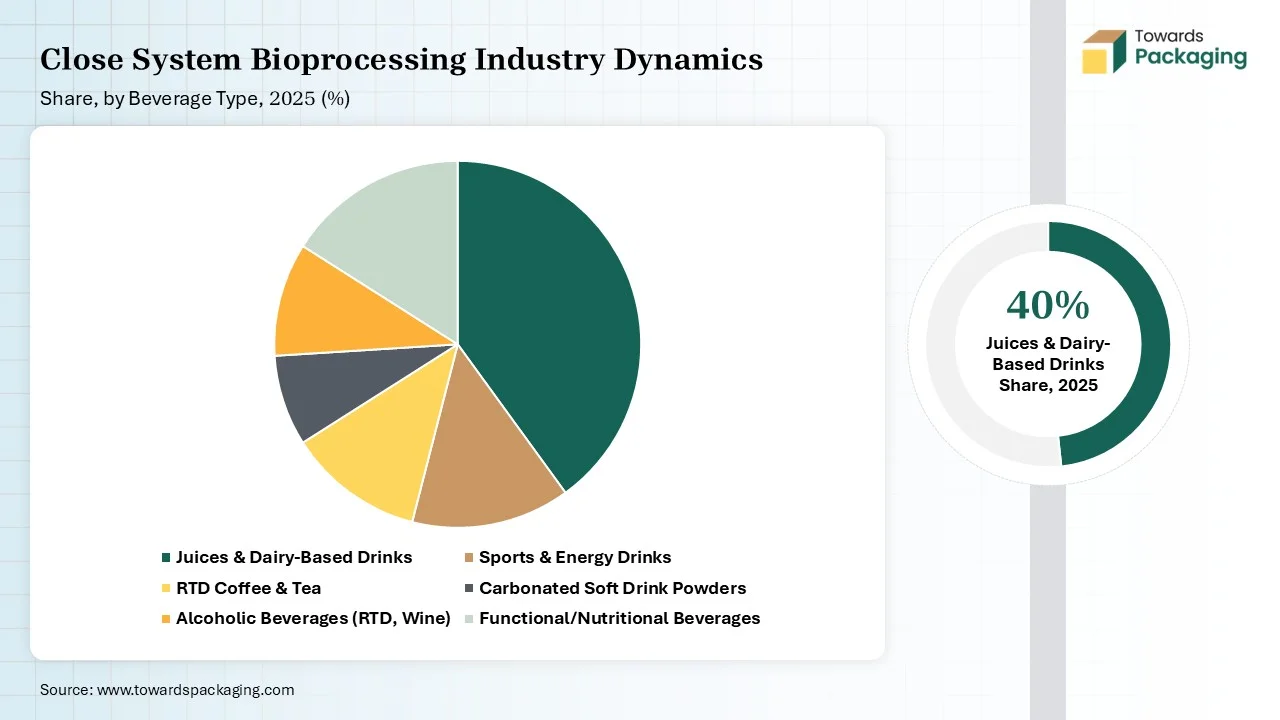Click the RTD Coffee & Tea legend swatch
The height and width of the screenshot is (720, 1280).
[x=166, y=588]
